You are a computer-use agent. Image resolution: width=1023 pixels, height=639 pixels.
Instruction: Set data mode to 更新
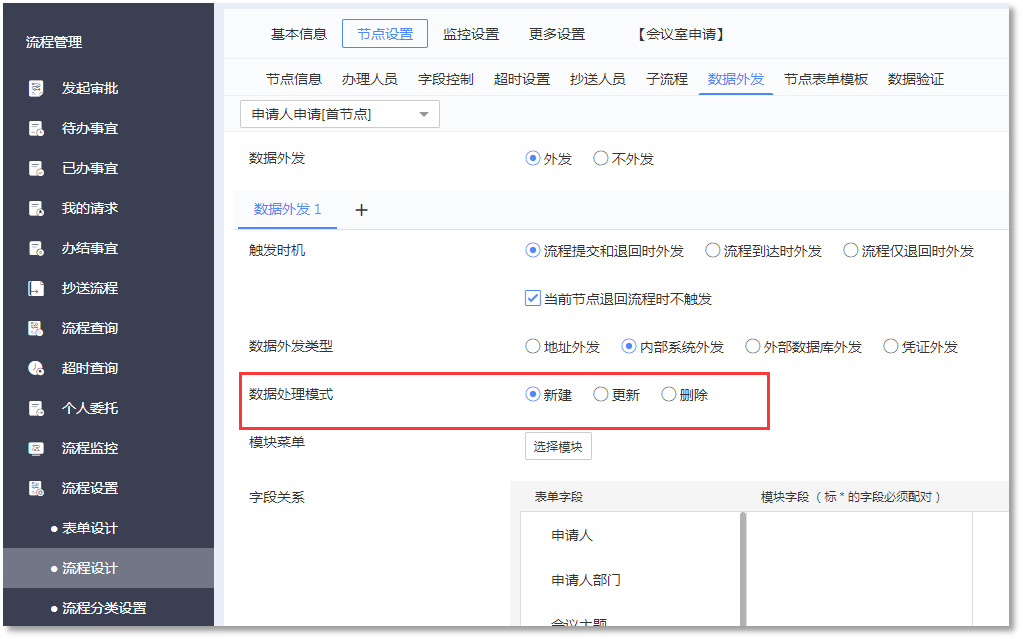coord(600,395)
